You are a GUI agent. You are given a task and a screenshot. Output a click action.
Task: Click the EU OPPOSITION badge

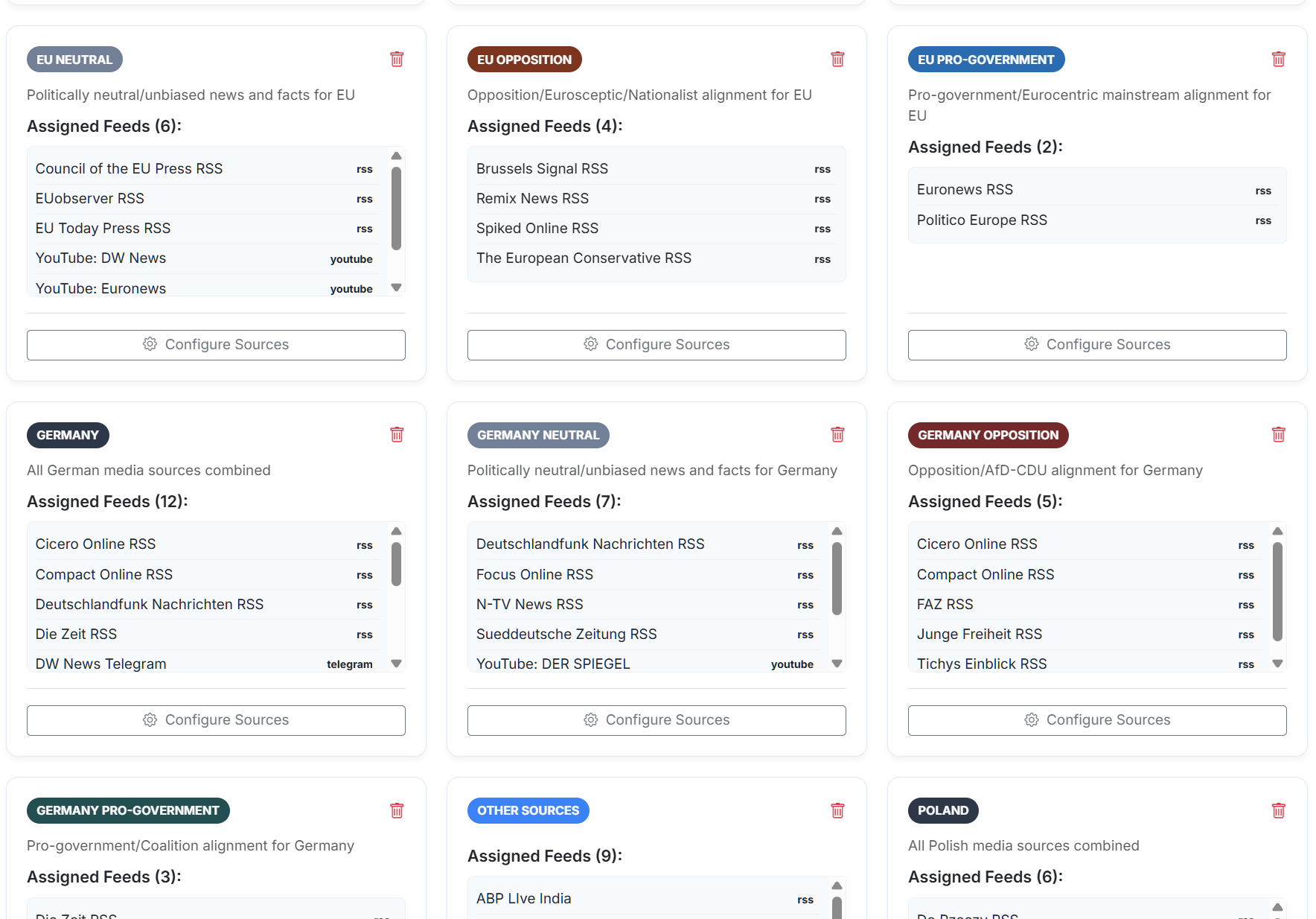tap(524, 60)
